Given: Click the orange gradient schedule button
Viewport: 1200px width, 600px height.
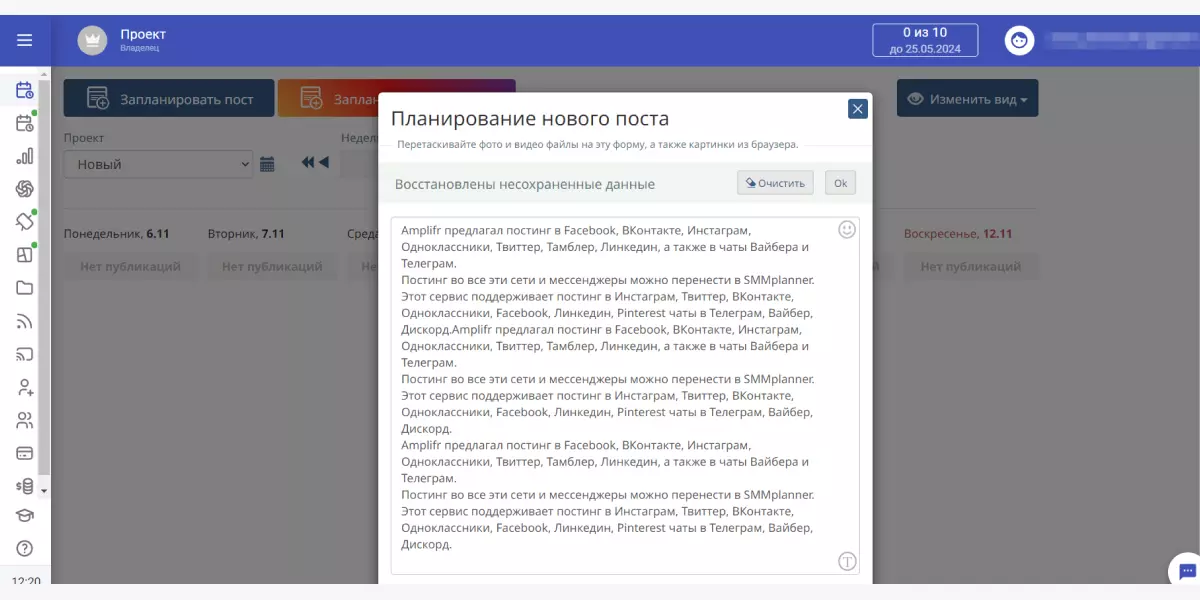Looking at the screenshot, I should click(x=327, y=99).
